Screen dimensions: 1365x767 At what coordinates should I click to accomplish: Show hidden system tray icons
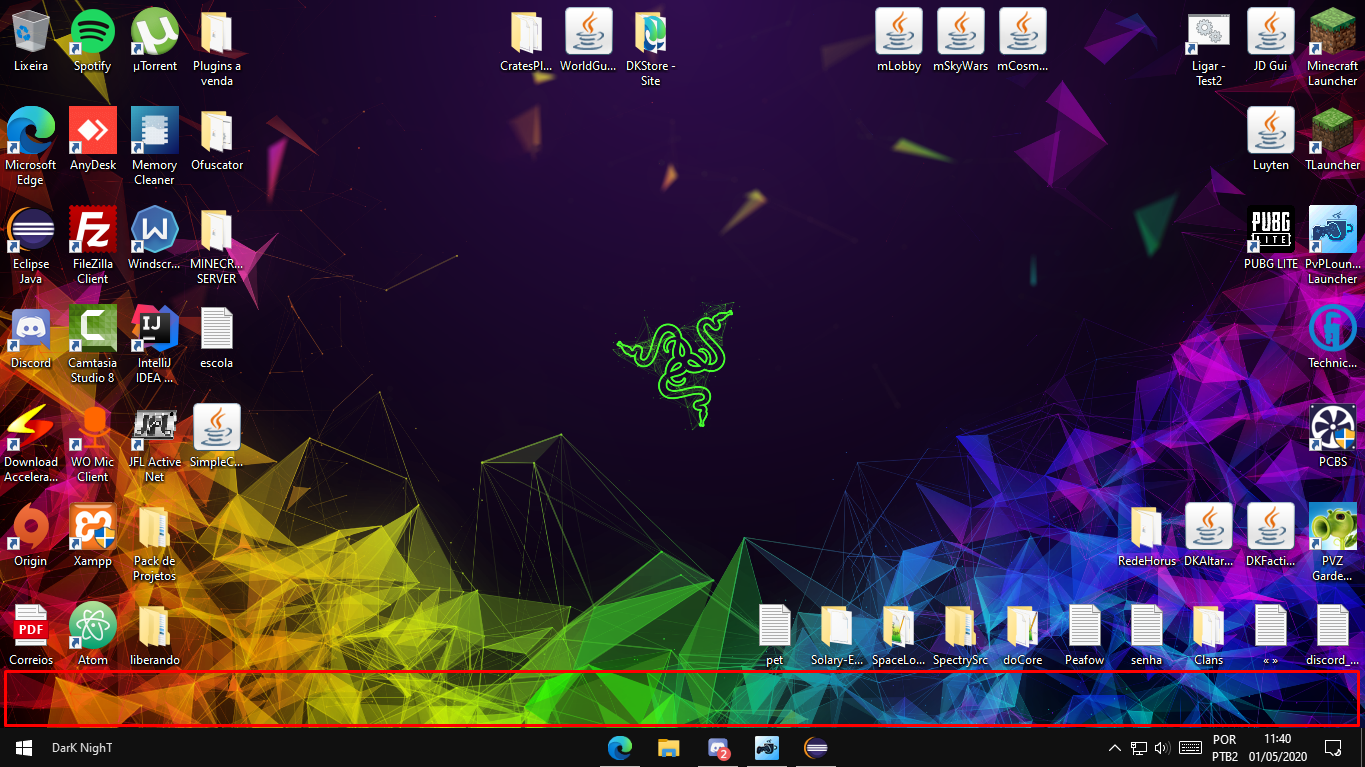click(1115, 747)
